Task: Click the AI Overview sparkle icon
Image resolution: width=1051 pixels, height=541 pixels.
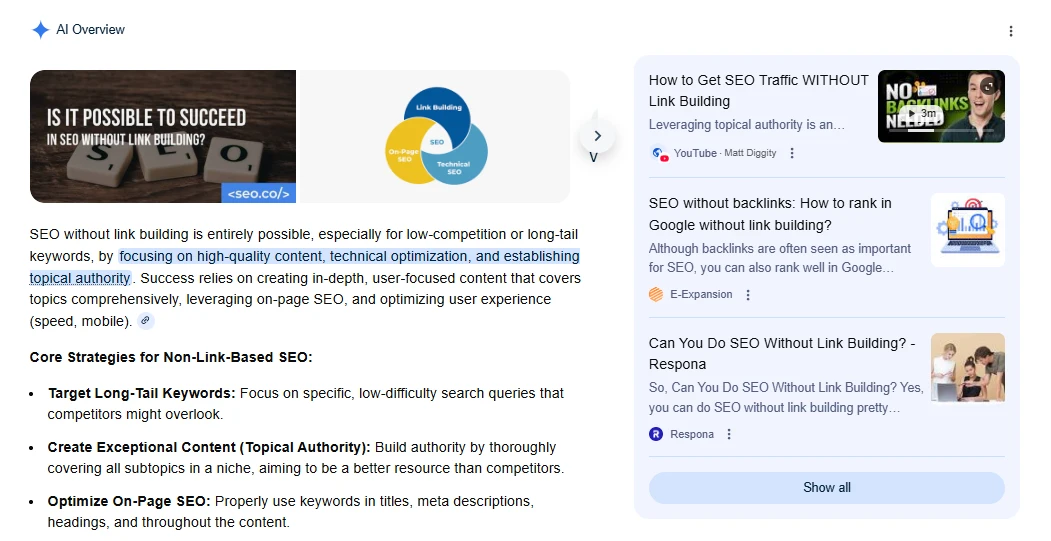Action: click(x=40, y=30)
